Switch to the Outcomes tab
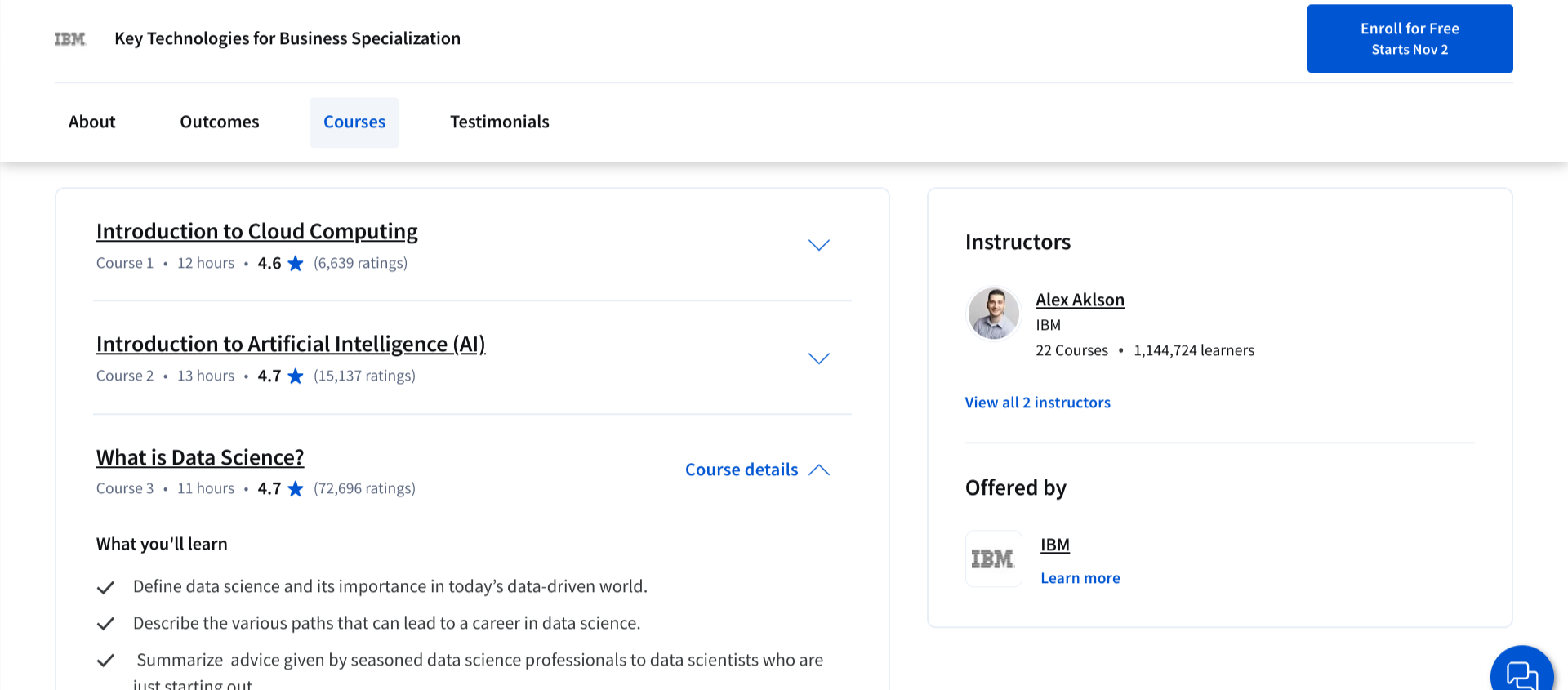1568x690 pixels. click(x=220, y=122)
